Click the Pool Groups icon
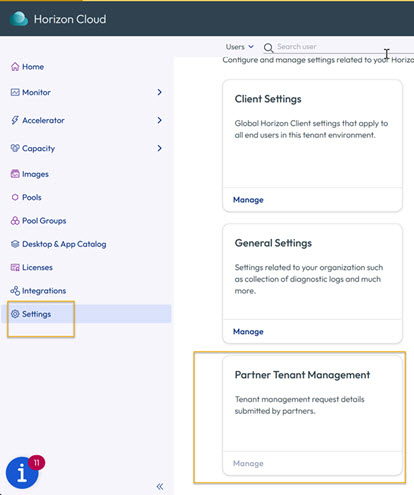Image resolution: width=414 pixels, height=495 pixels. (15, 220)
